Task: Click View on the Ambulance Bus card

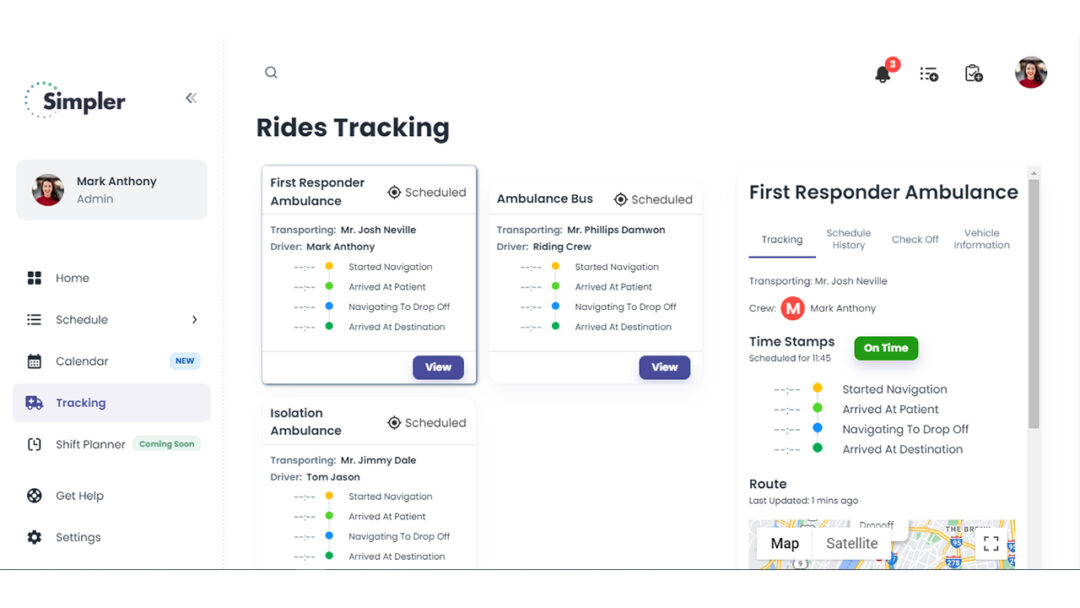Action: pyautogui.click(x=664, y=368)
